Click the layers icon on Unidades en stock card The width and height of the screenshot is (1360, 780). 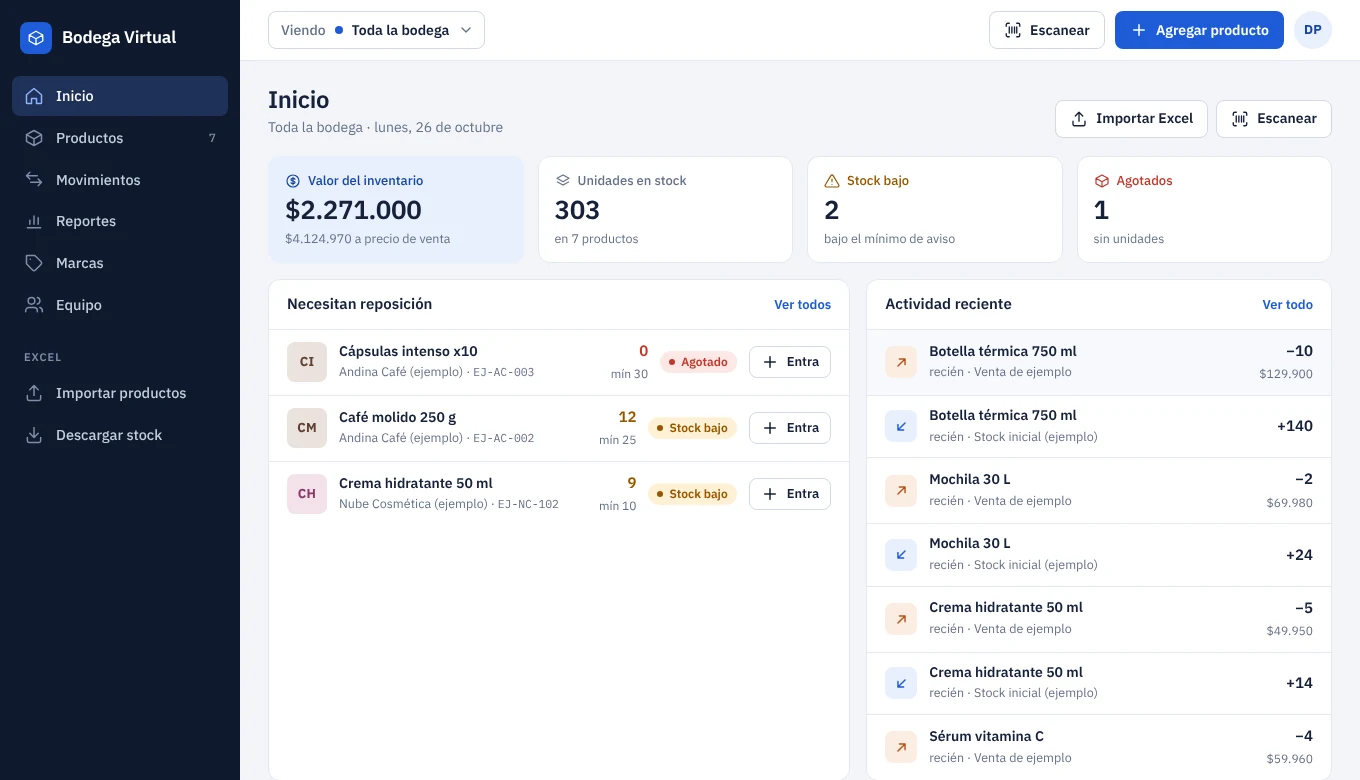coord(563,181)
